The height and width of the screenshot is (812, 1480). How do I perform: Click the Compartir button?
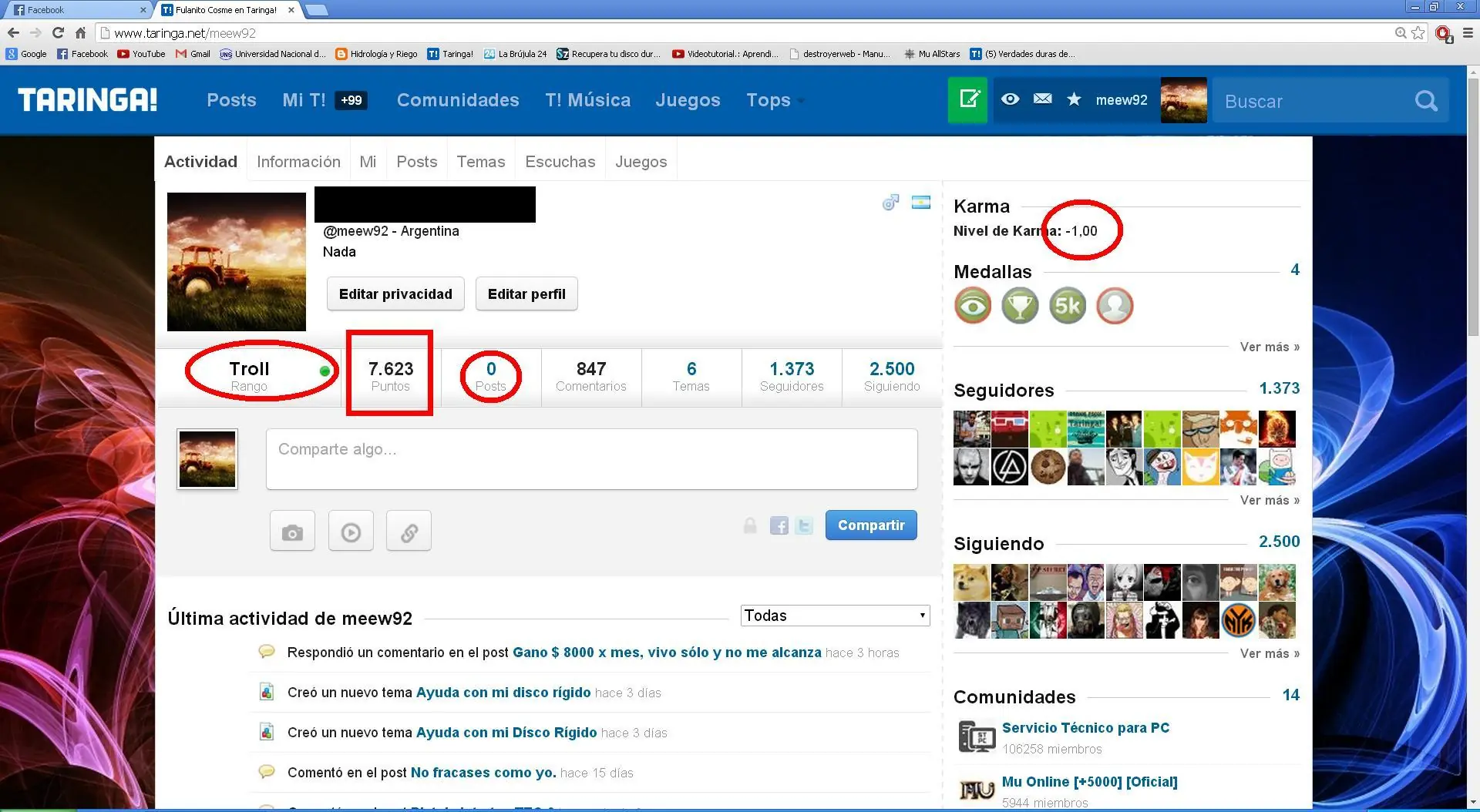pos(871,525)
